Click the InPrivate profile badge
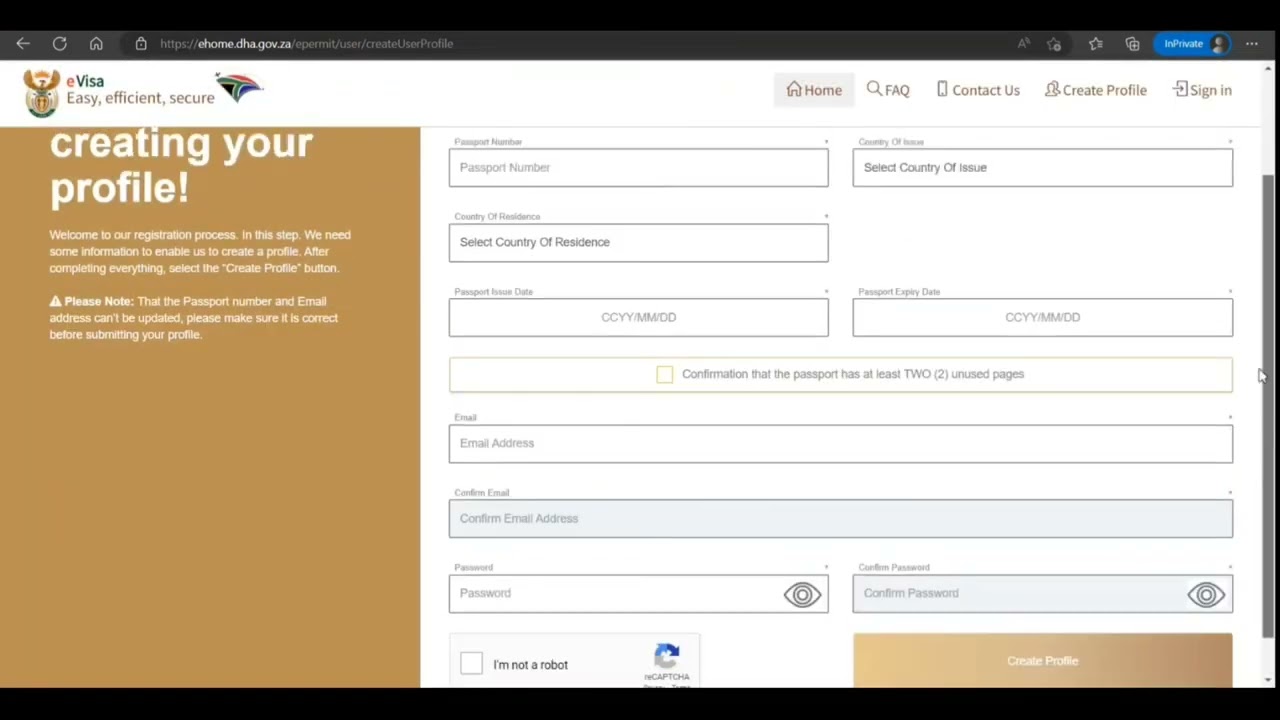The image size is (1280, 720). click(x=1192, y=44)
